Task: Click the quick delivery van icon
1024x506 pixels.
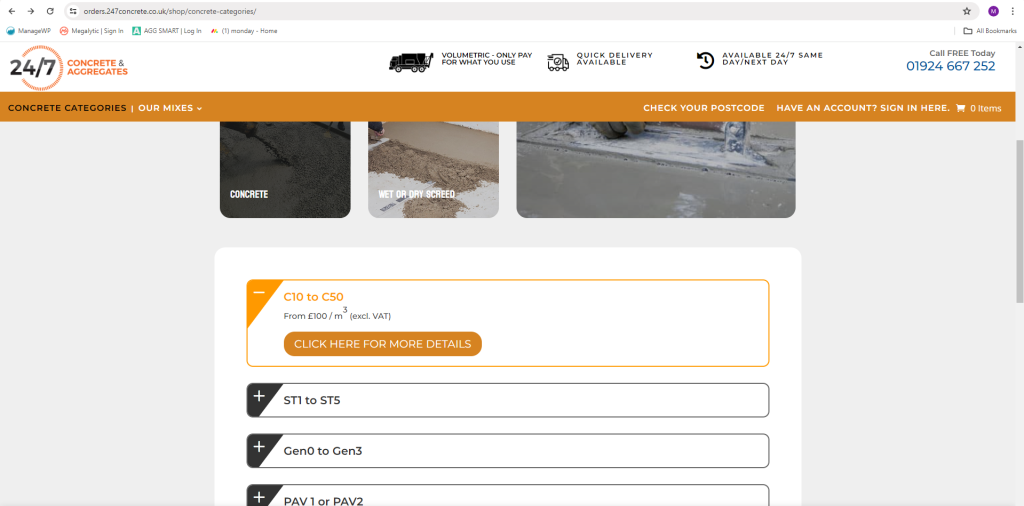Action: 558,62
